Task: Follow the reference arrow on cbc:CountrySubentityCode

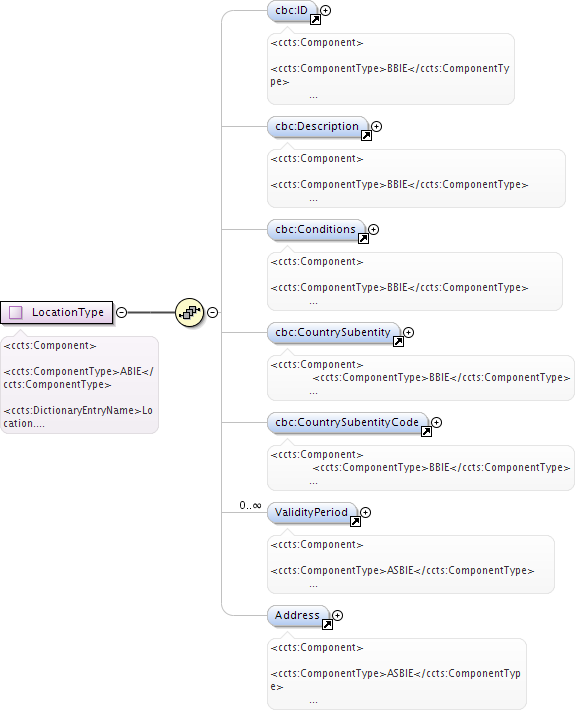Action: click(426, 432)
